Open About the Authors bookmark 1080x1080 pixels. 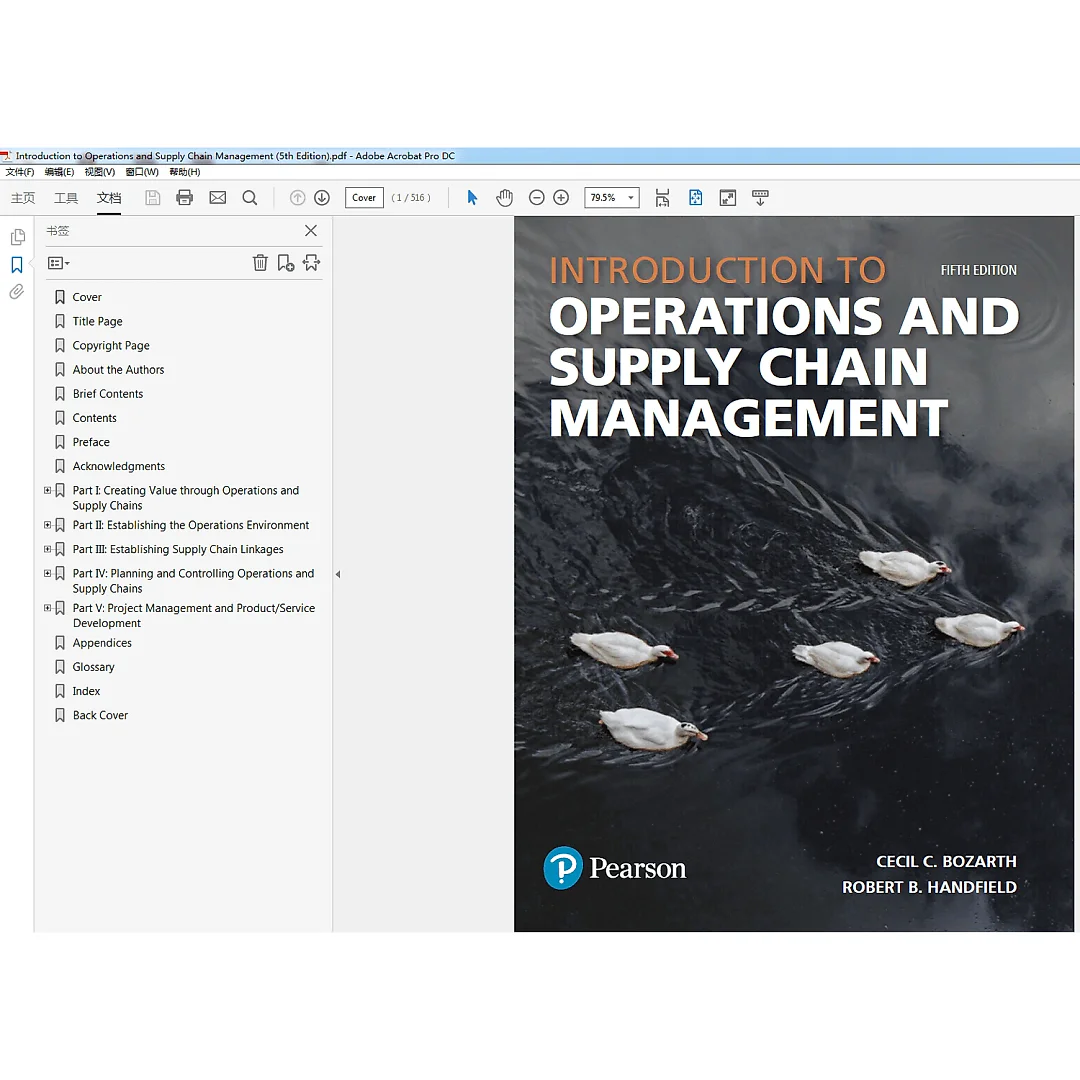(x=118, y=370)
